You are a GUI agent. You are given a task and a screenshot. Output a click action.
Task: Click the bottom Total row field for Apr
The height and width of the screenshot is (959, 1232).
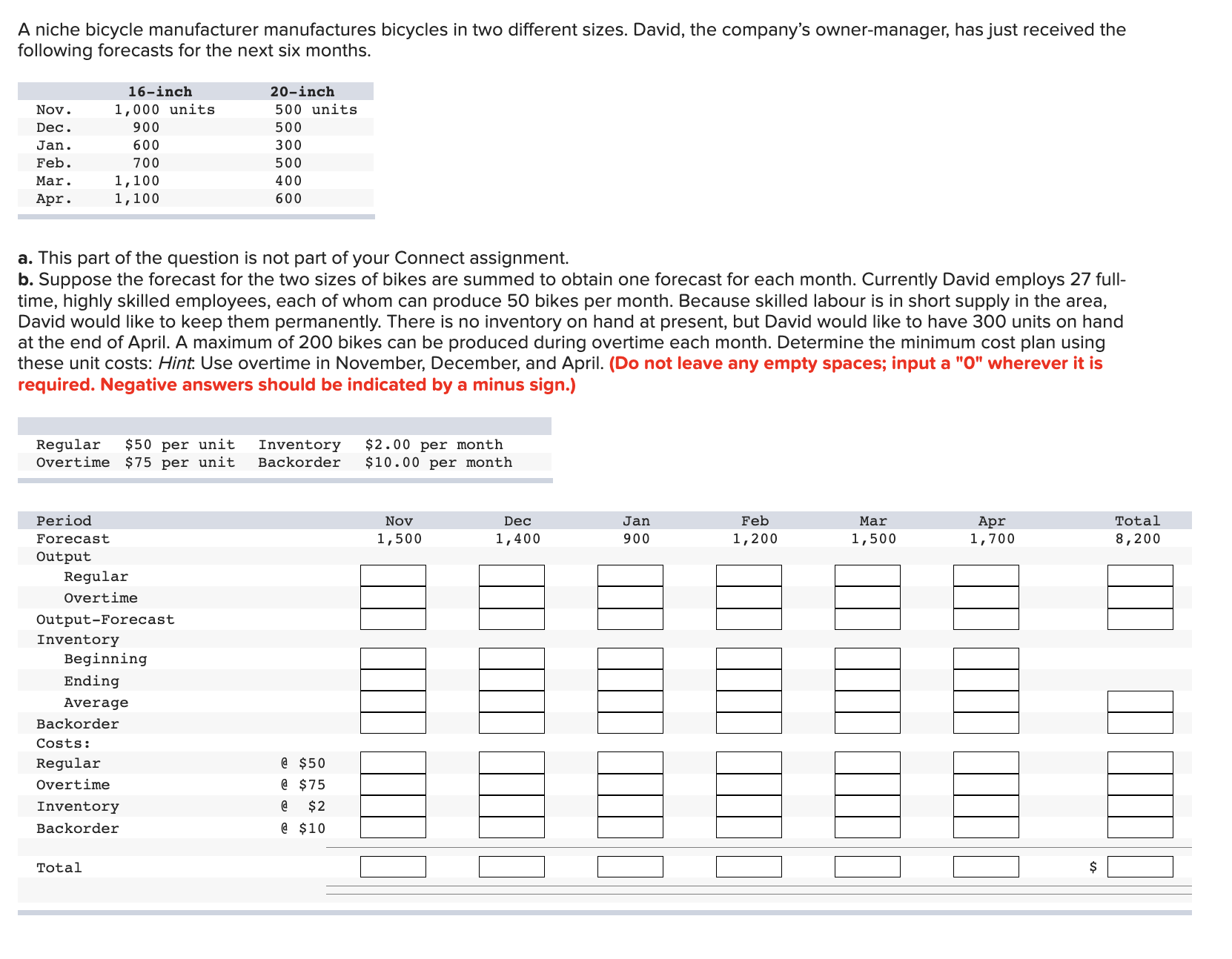coord(986,866)
